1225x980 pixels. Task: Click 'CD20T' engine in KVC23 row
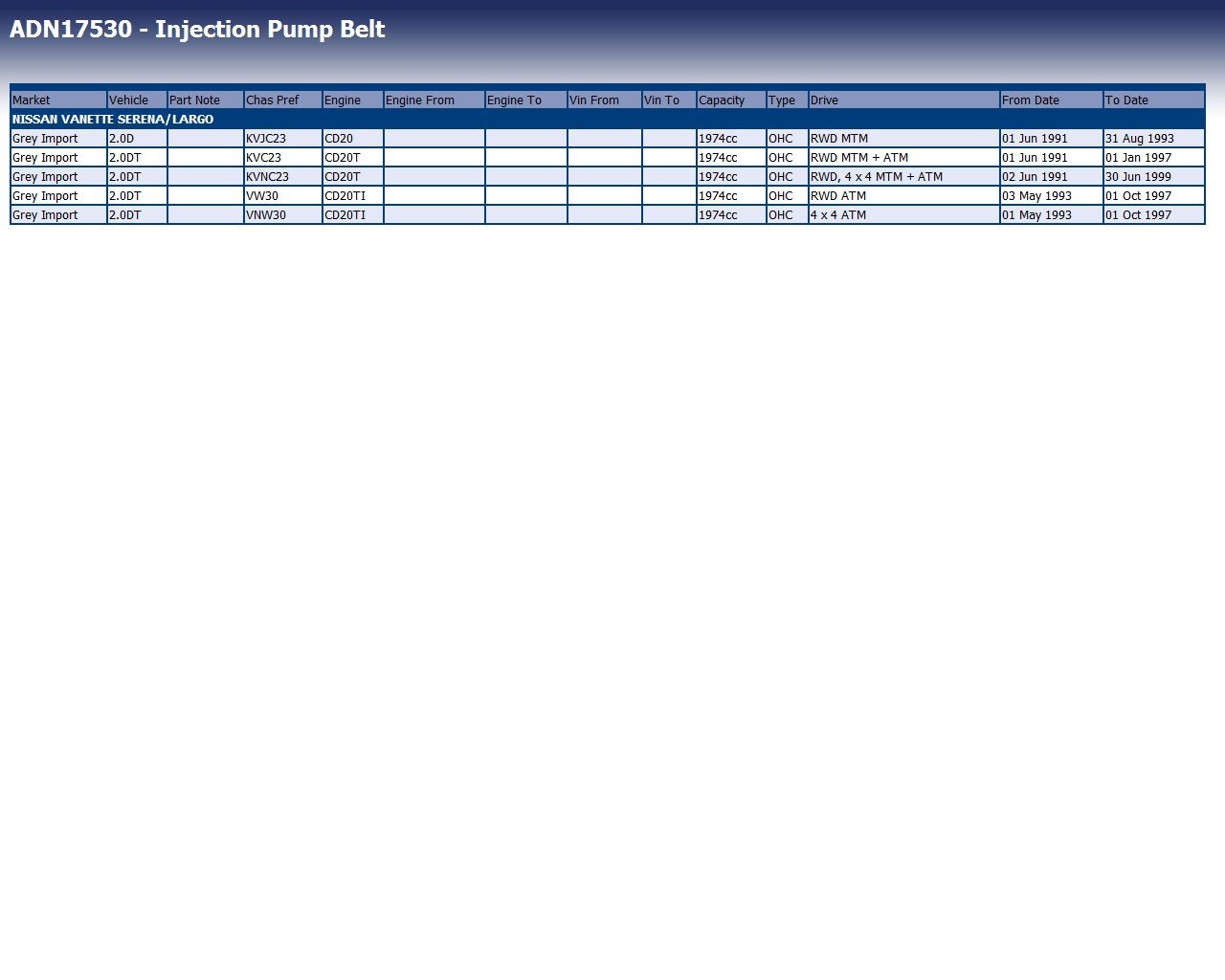[353, 157]
